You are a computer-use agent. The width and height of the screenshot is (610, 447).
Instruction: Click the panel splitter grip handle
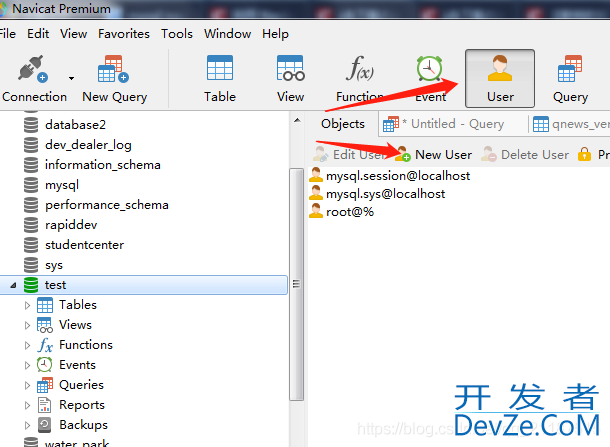296,284
